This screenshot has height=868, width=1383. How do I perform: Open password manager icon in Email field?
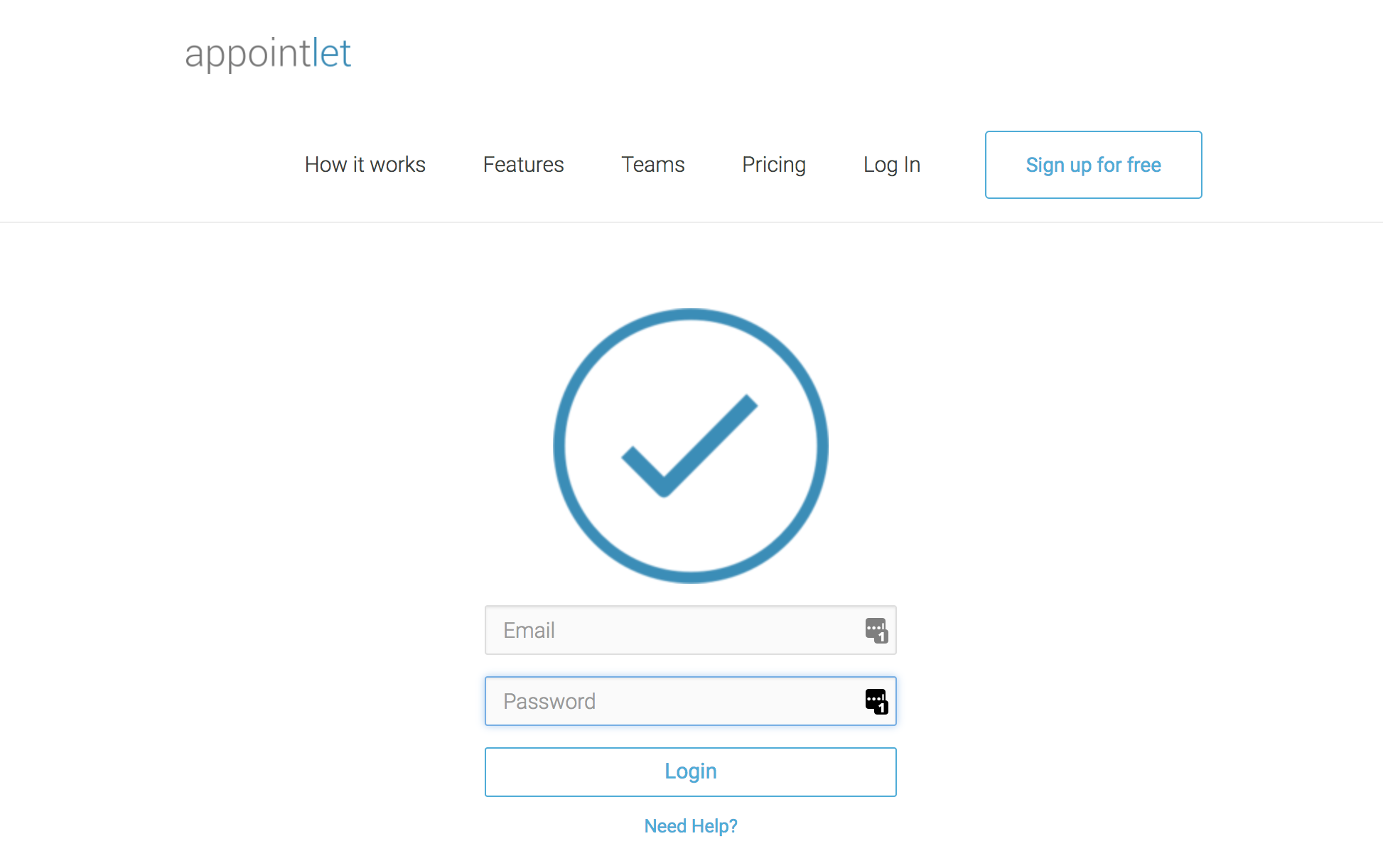(876, 630)
